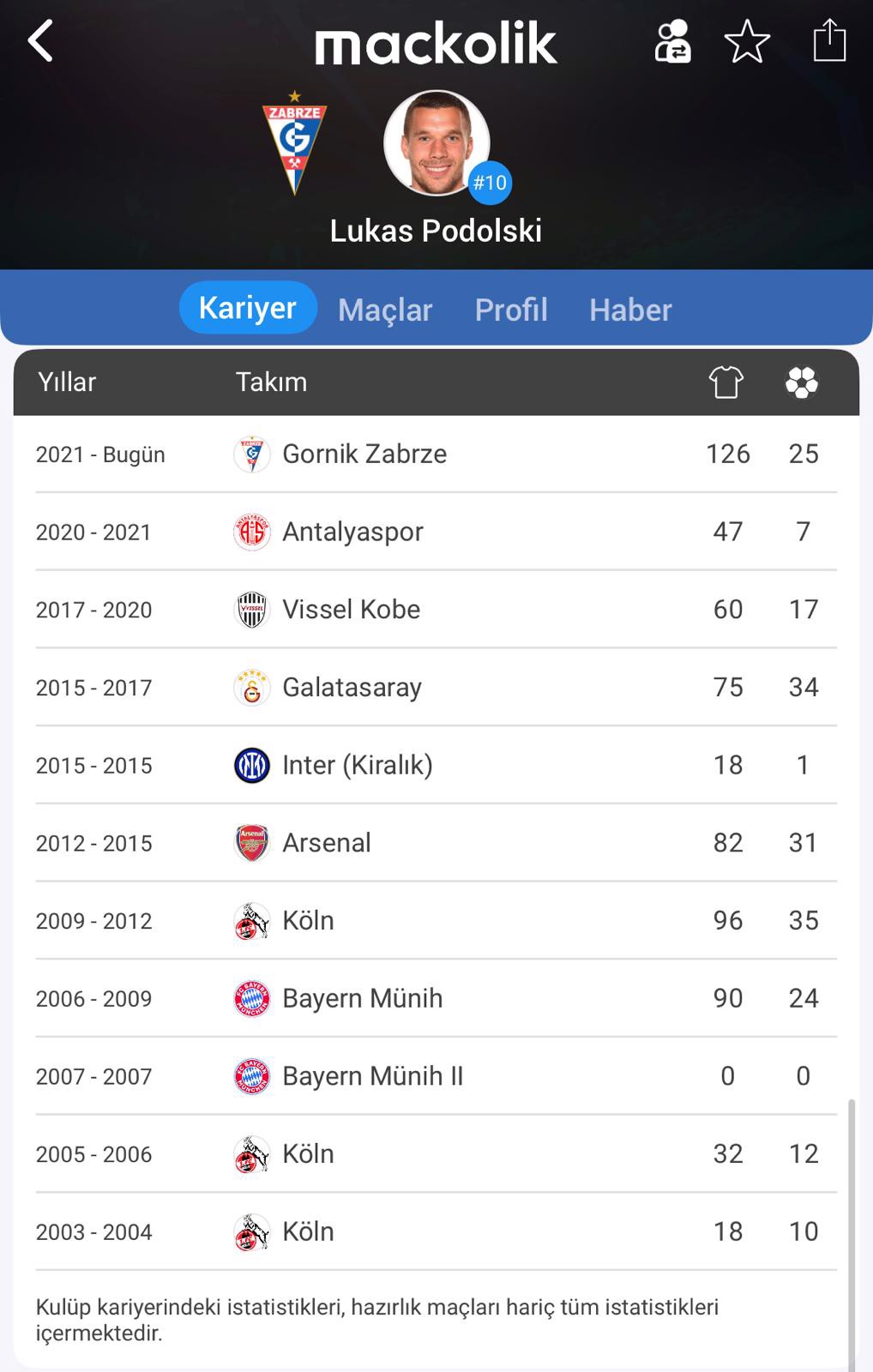The width and height of the screenshot is (873, 1372).
Task: Switch to the Profil tab
Action: point(511,310)
